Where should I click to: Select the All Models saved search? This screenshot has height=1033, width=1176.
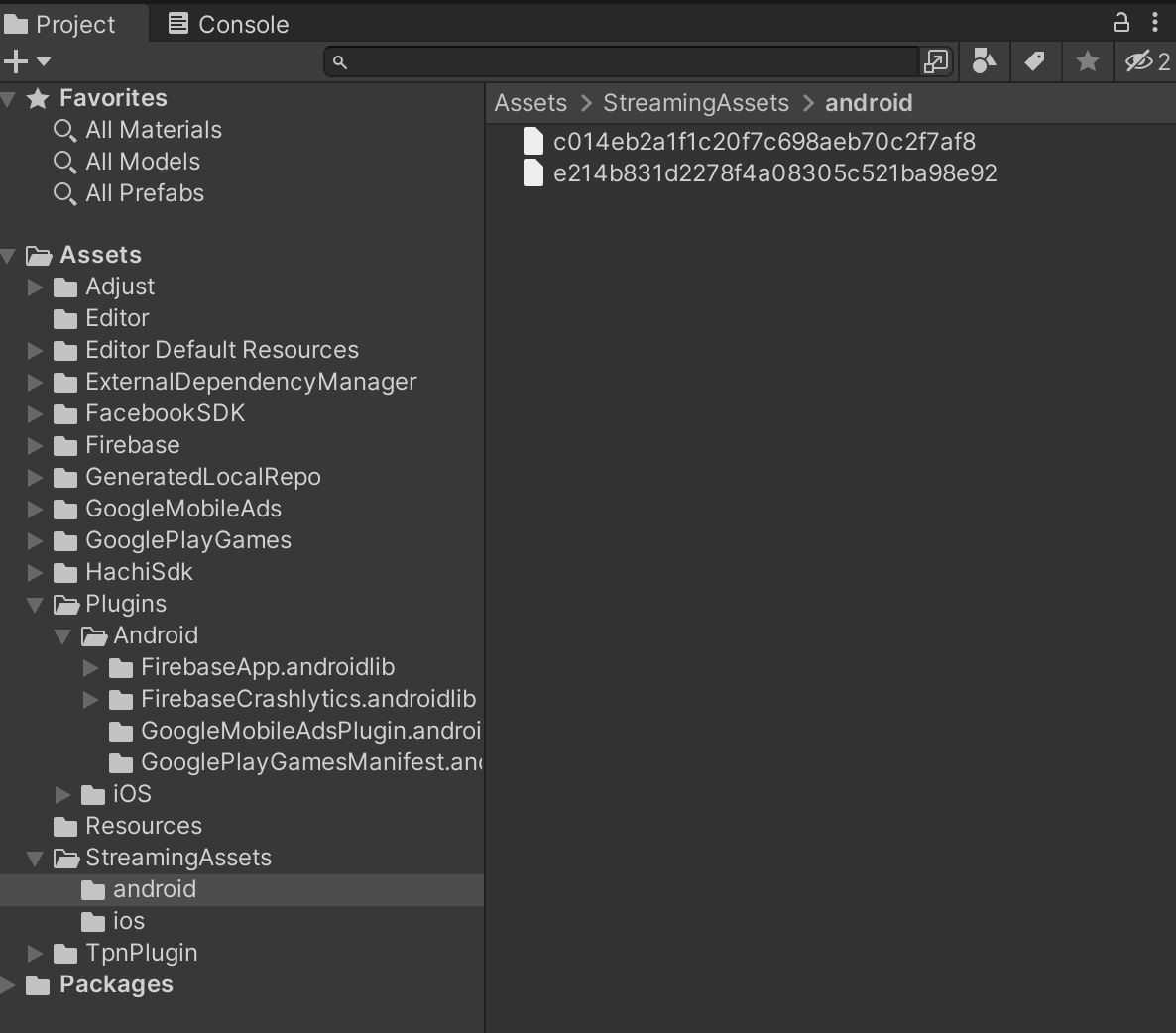click(x=143, y=162)
